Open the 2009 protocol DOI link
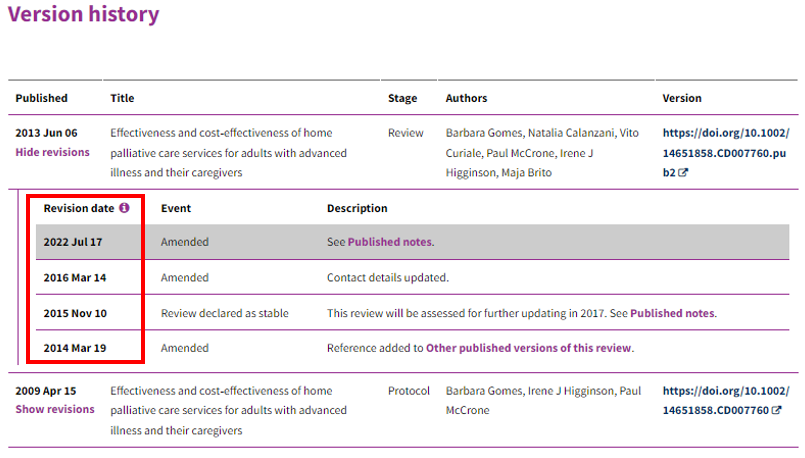The width and height of the screenshot is (805, 458). pyautogui.click(x=725, y=400)
